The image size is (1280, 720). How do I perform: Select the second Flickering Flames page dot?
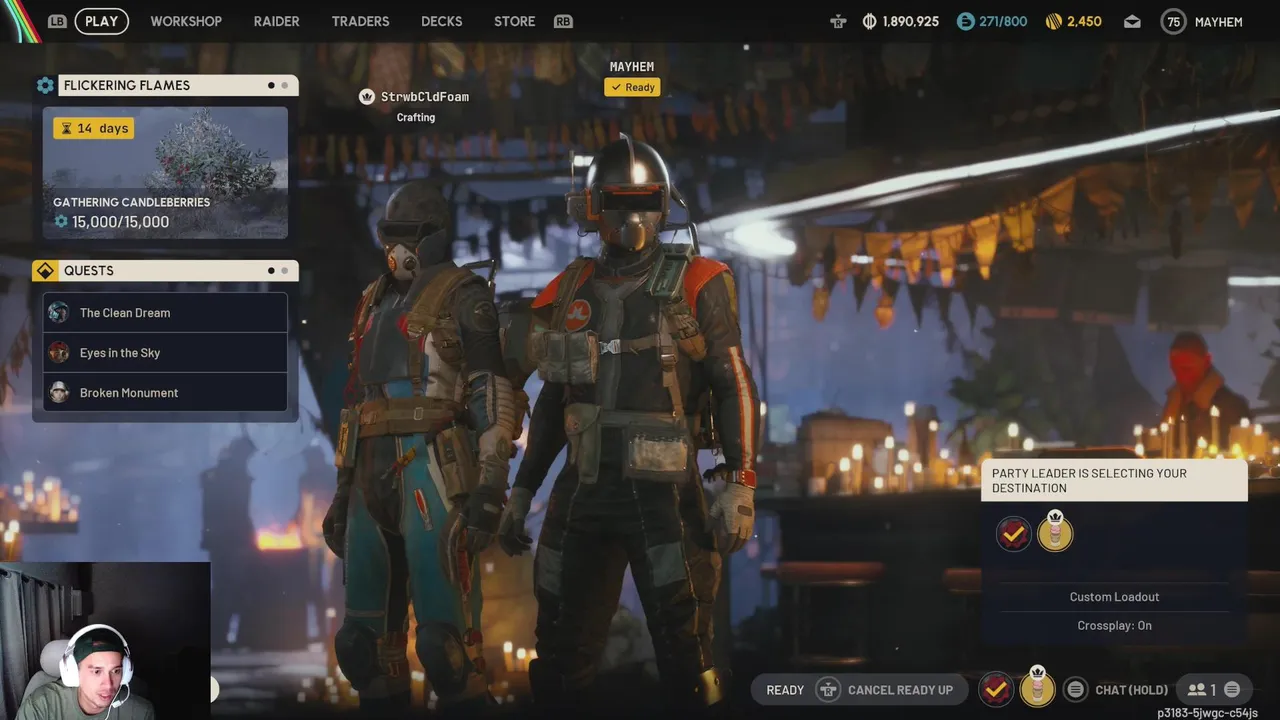284,85
